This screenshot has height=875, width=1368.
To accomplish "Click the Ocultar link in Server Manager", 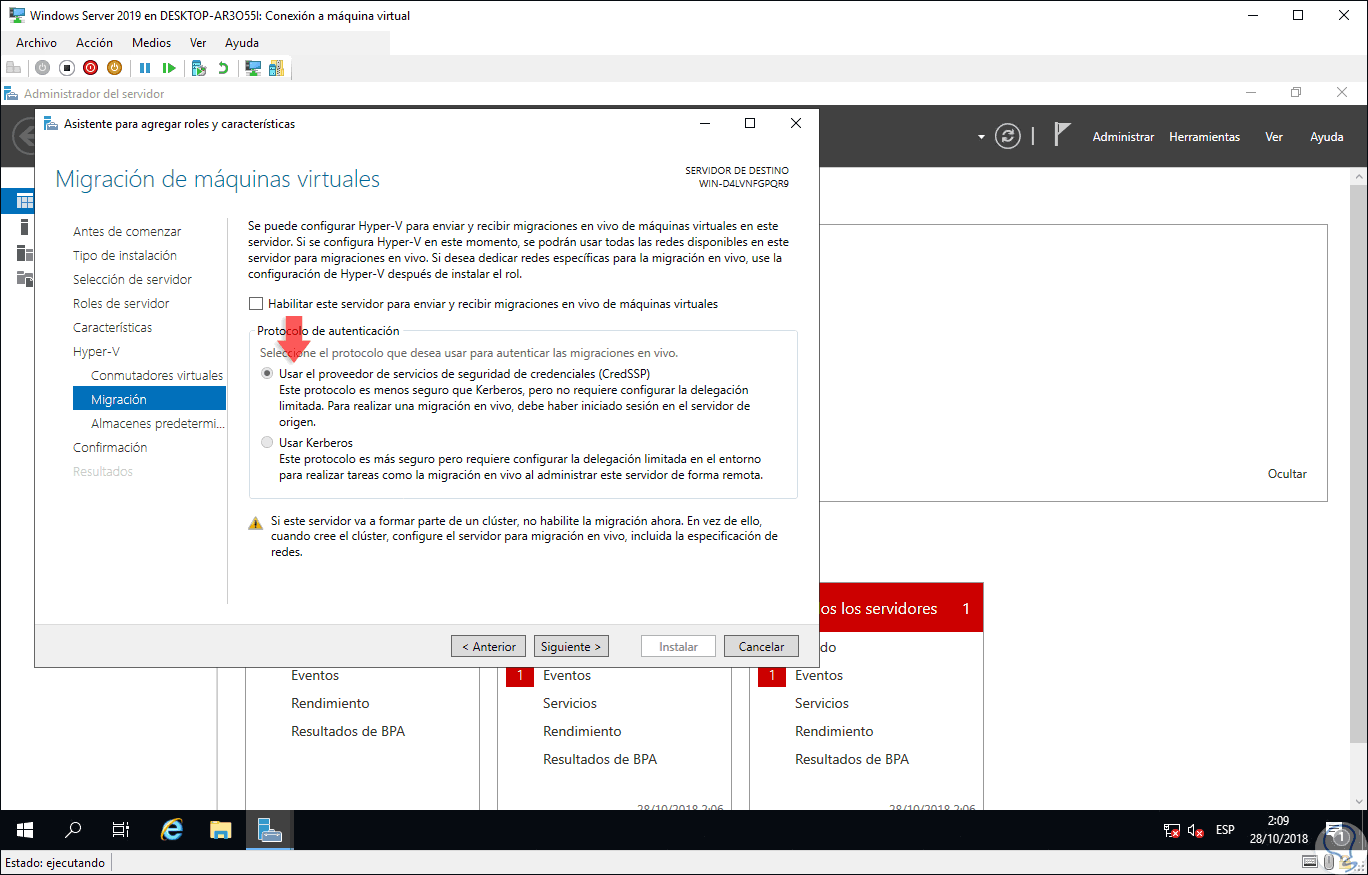I will pos(1287,474).
